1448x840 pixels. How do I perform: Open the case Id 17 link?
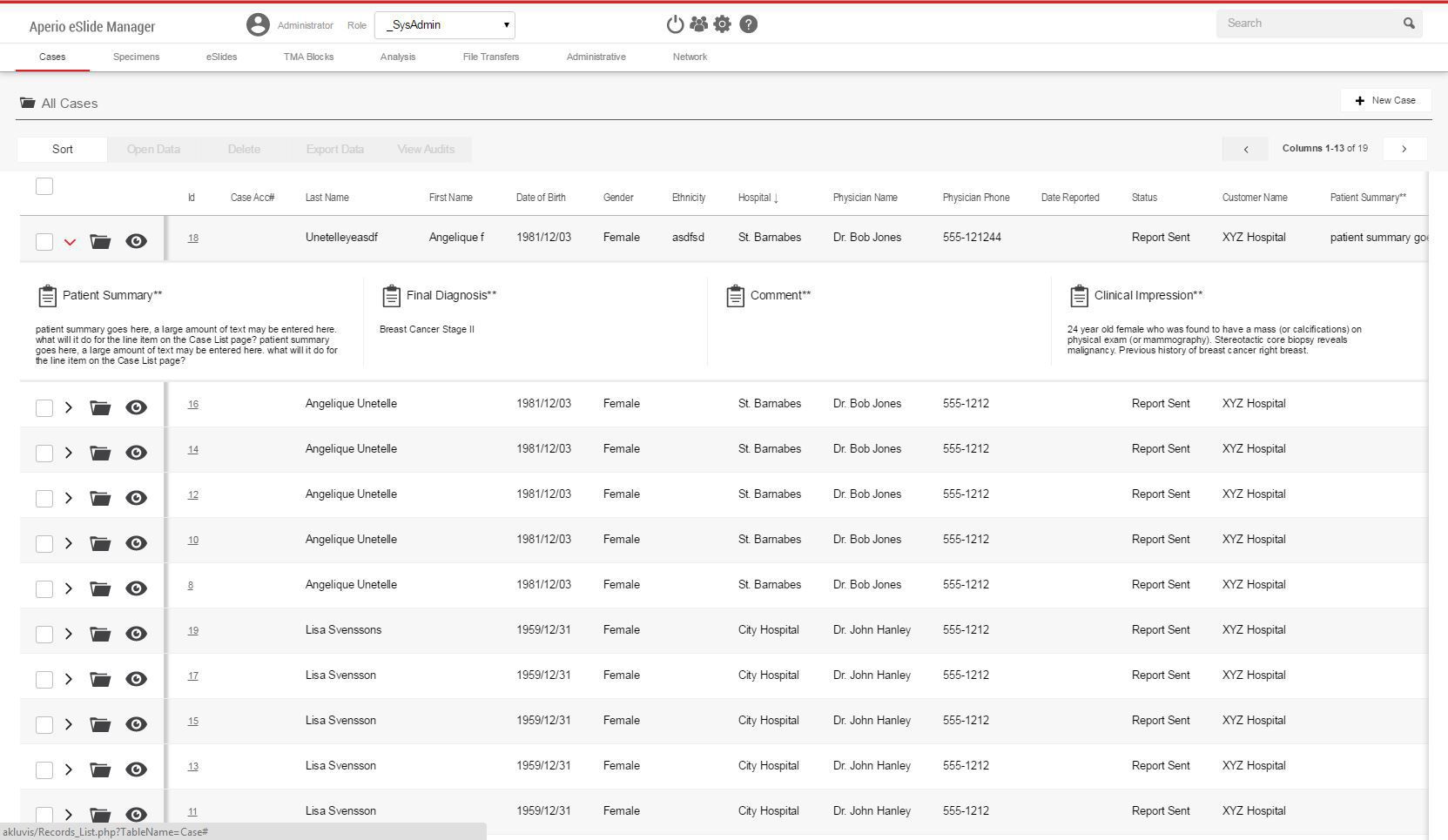coord(192,675)
